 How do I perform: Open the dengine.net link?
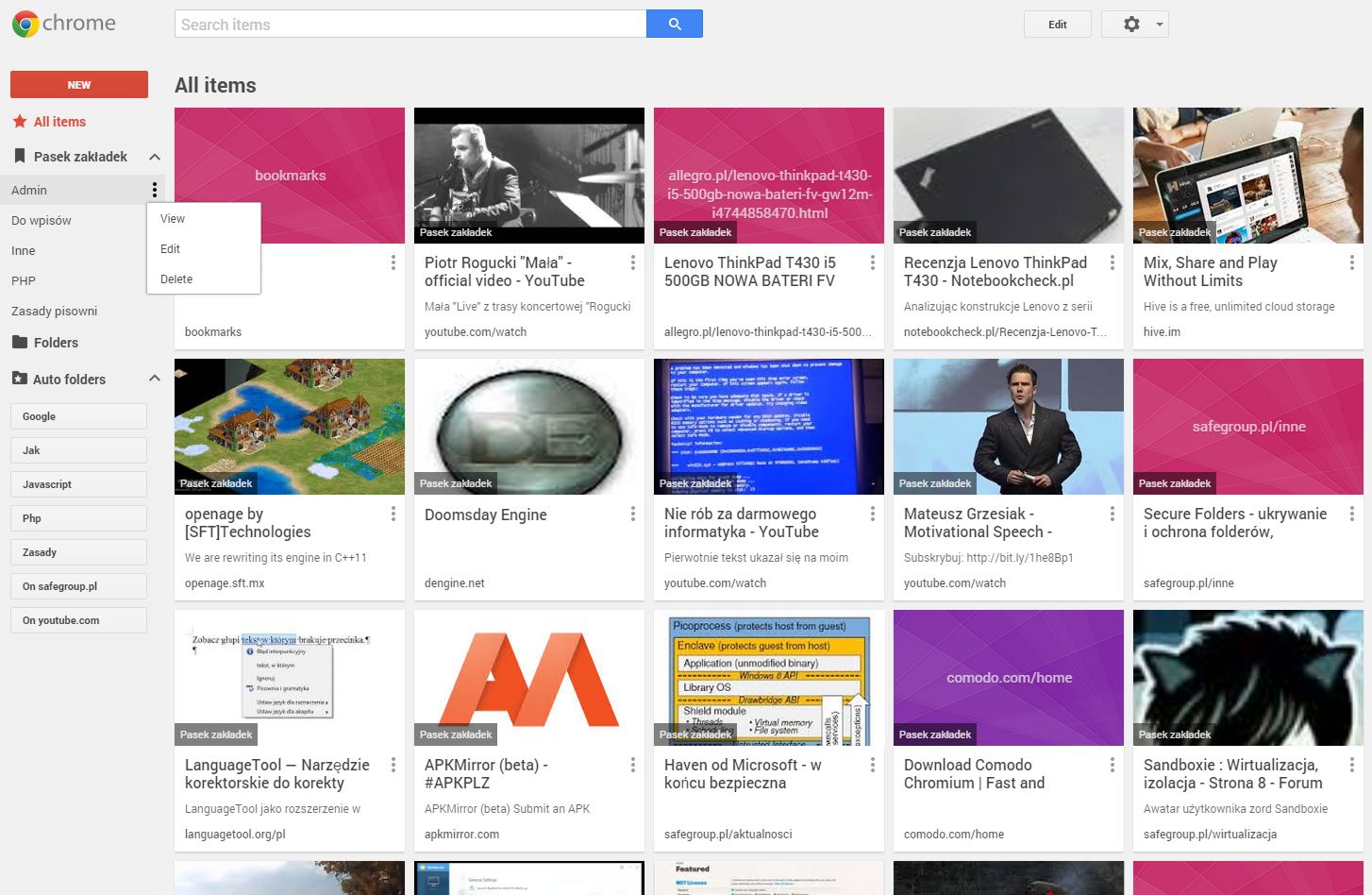(454, 583)
